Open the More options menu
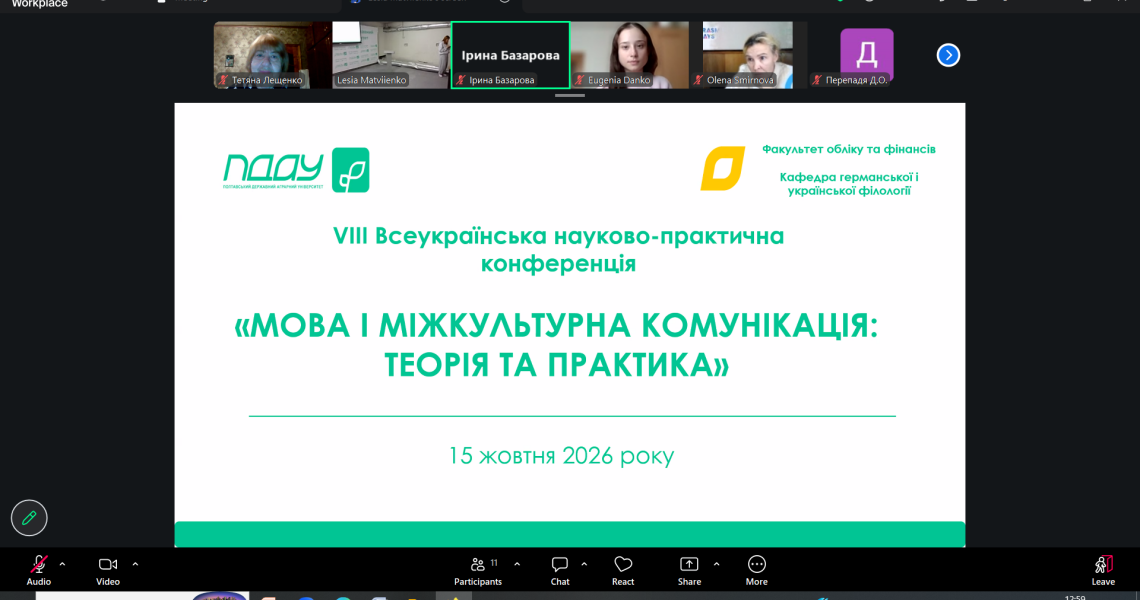The height and width of the screenshot is (600, 1140). click(756, 570)
